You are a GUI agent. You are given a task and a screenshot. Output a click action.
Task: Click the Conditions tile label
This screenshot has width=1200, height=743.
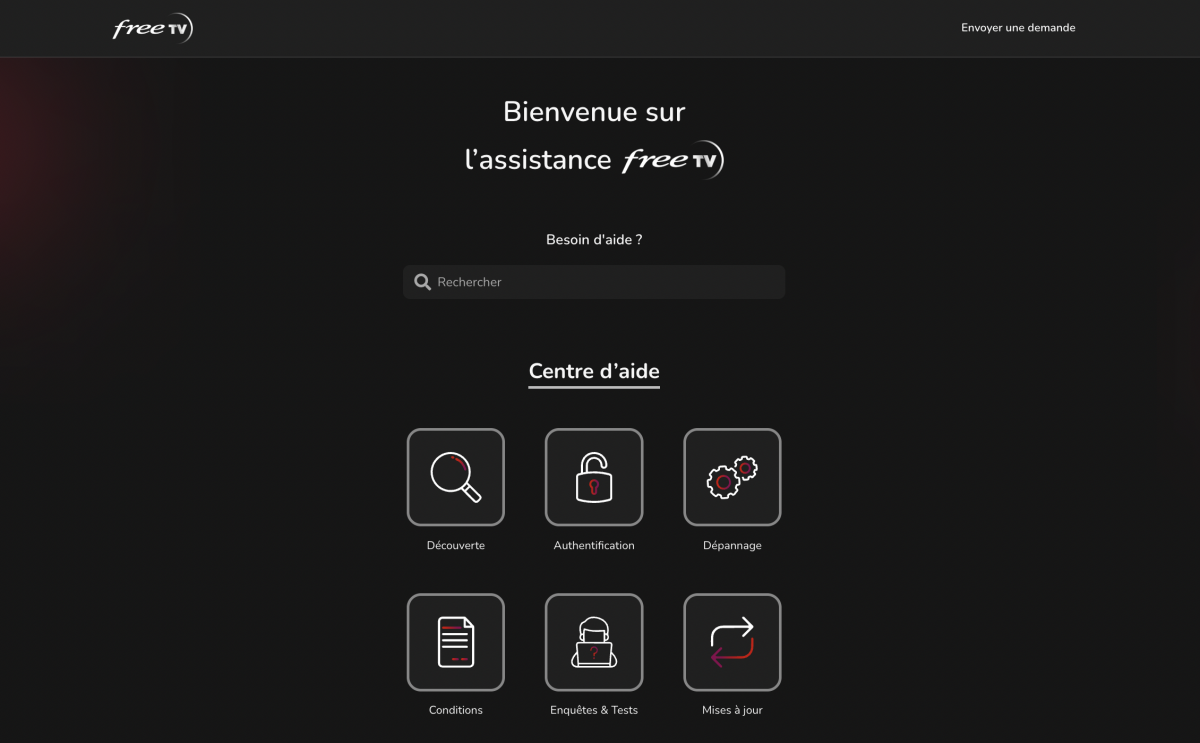[x=455, y=709]
